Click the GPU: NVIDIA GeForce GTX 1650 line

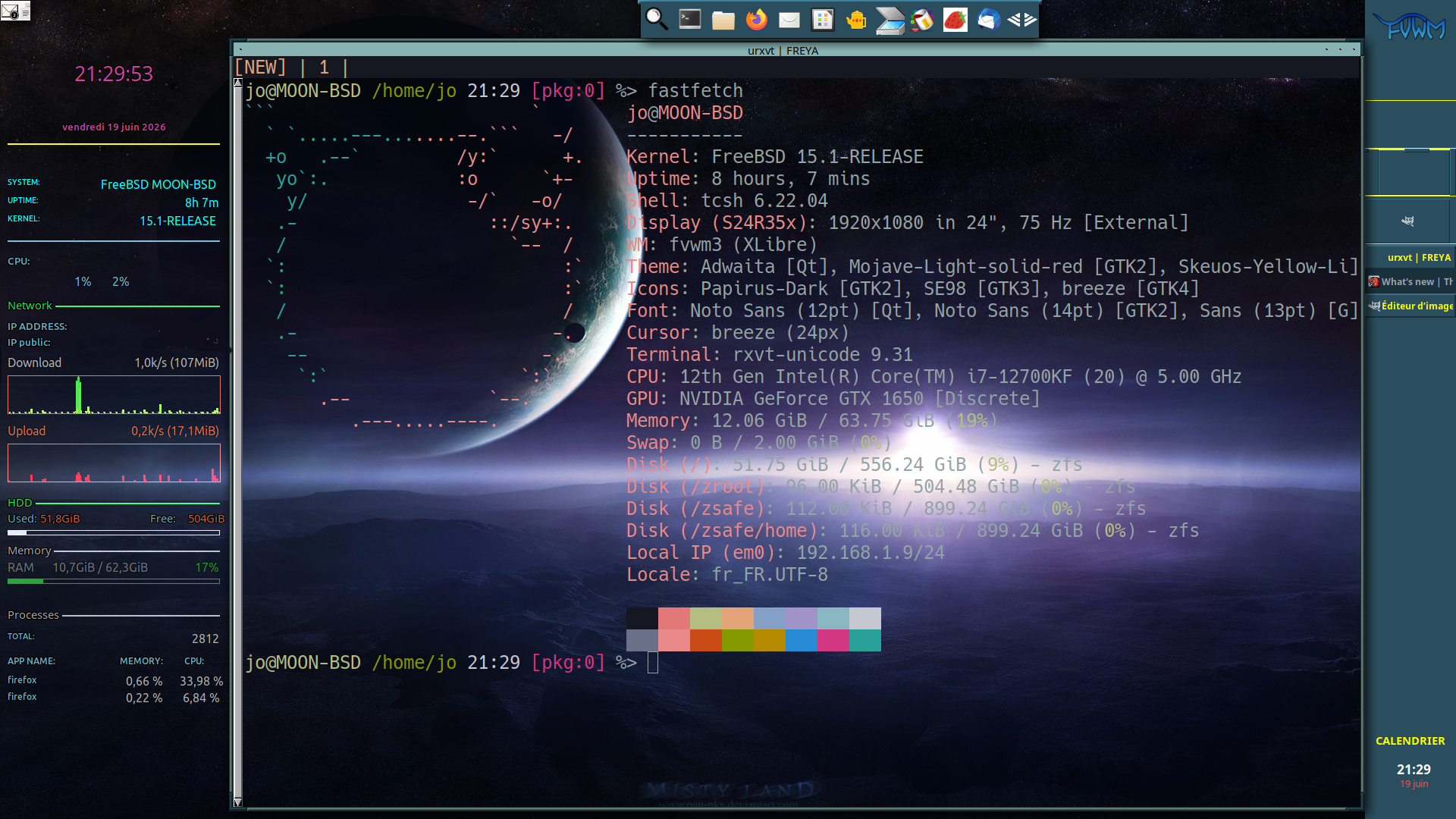[833, 399]
